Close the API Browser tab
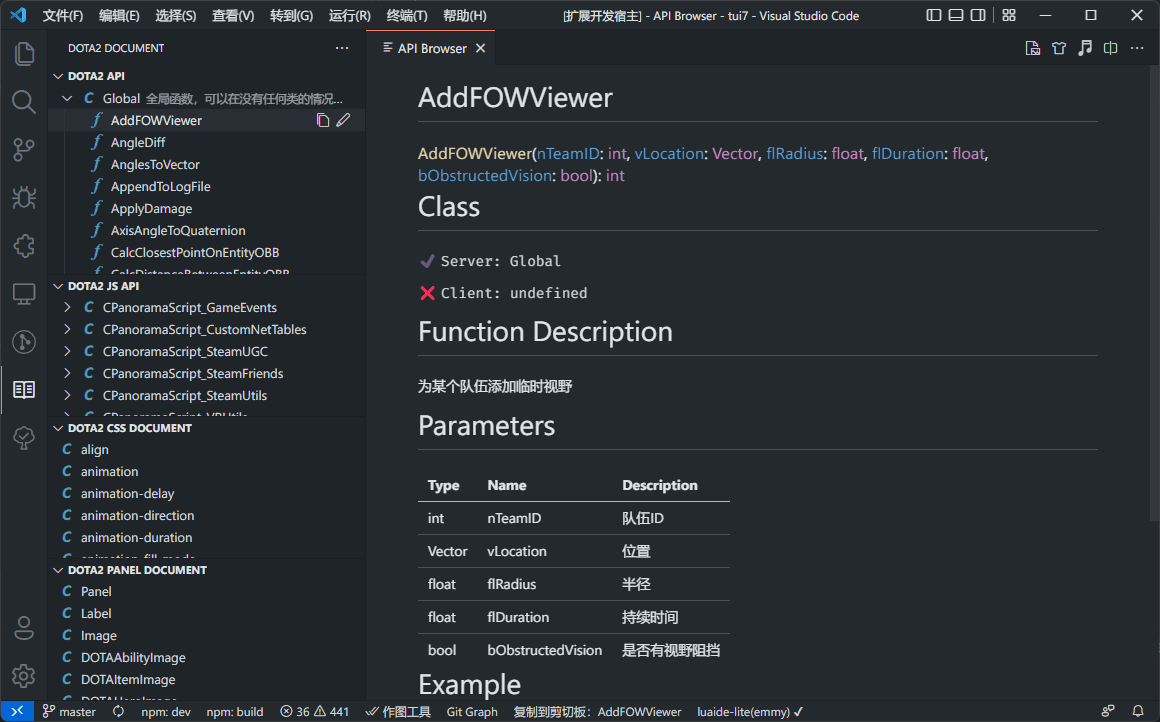 (481, 48)
